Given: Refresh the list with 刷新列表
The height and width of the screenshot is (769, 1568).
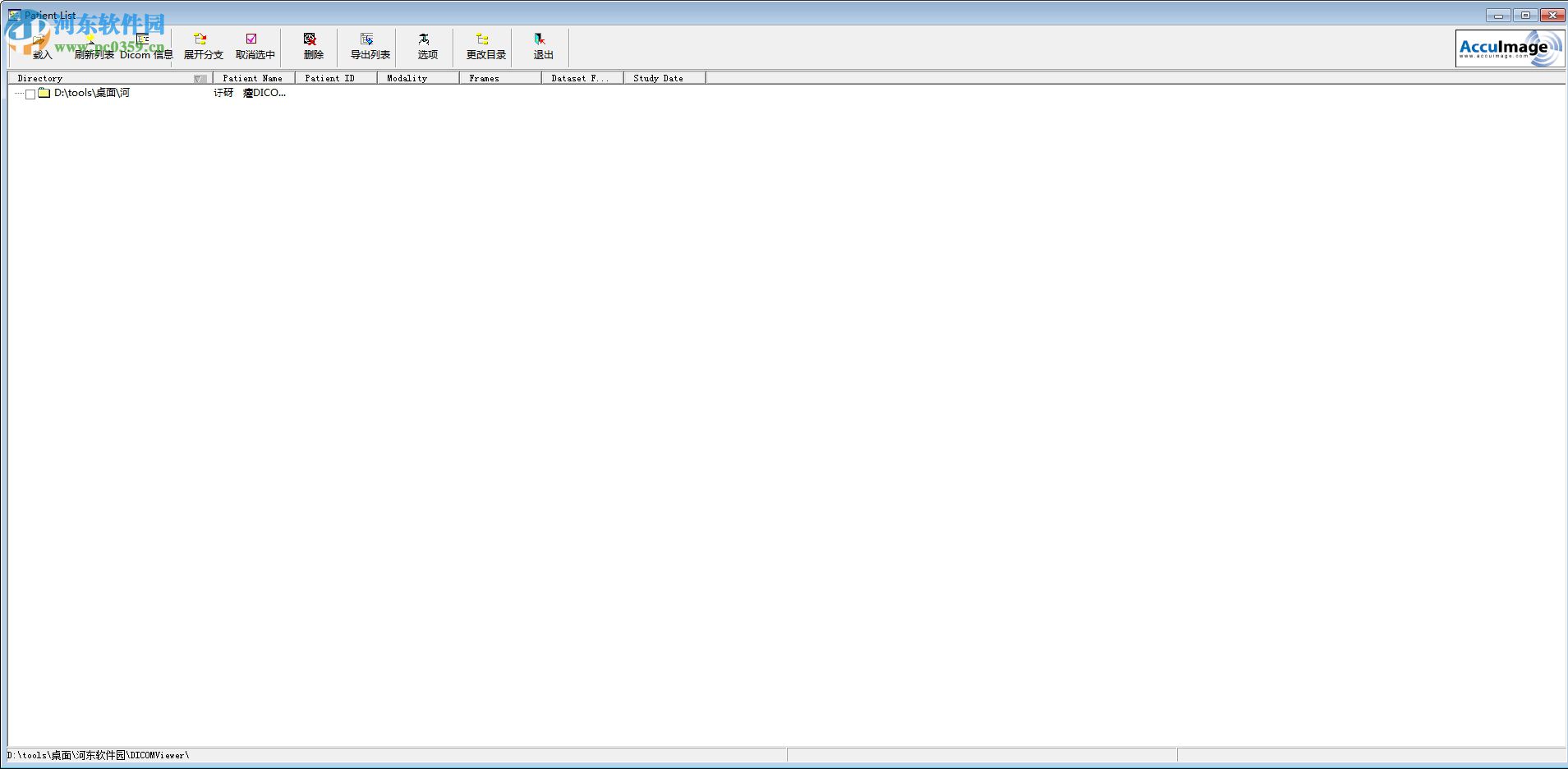Looking at the screenshot, I should coord(94,46).
